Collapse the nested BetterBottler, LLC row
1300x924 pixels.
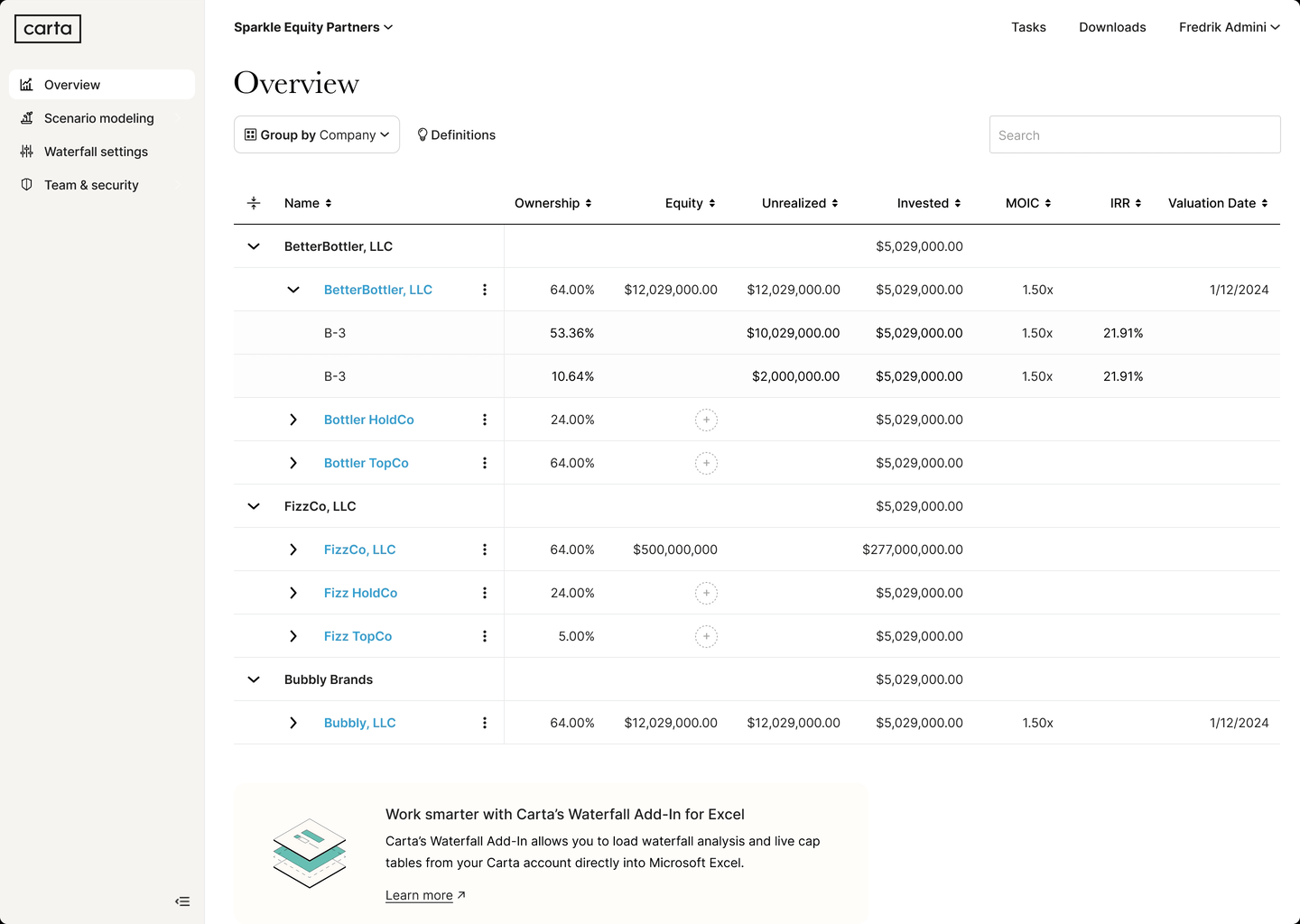293,290
